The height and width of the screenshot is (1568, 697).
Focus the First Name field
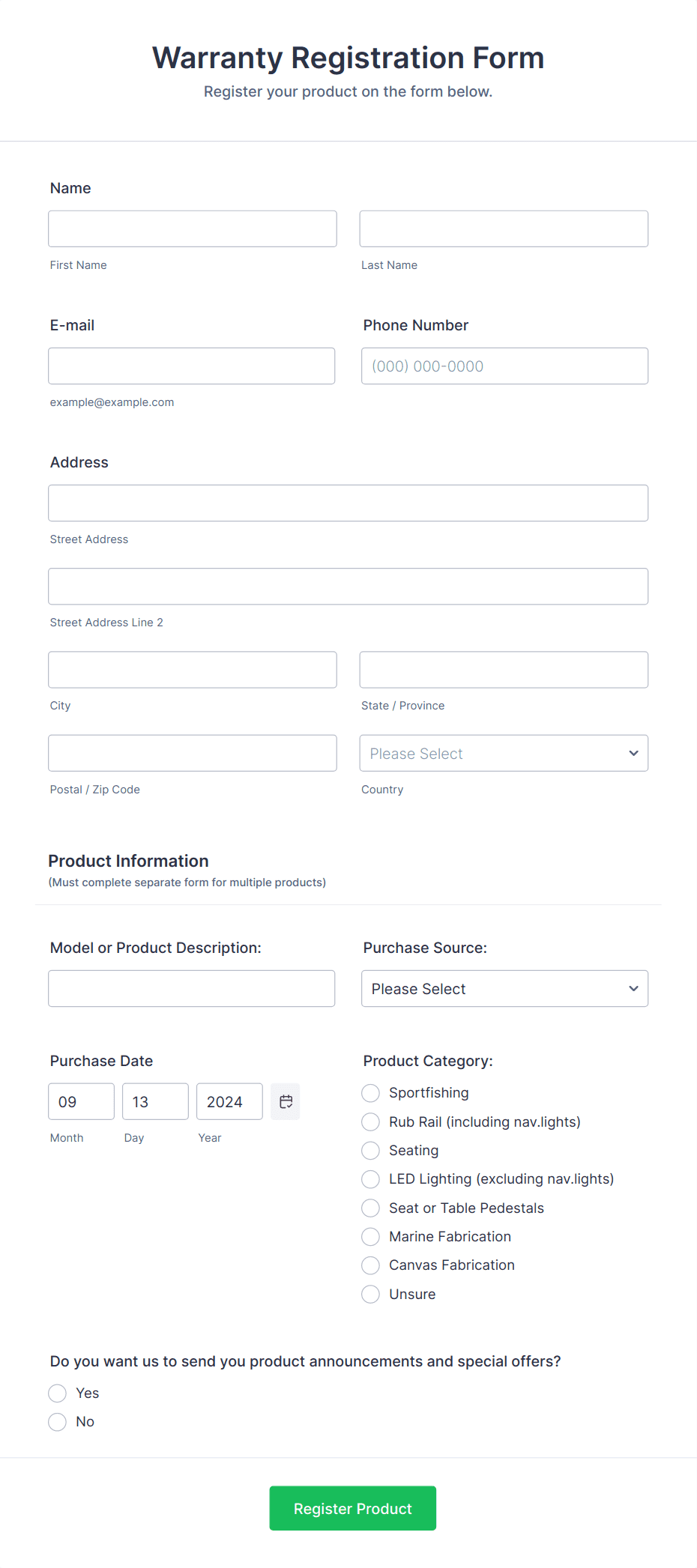coord(193,228)
